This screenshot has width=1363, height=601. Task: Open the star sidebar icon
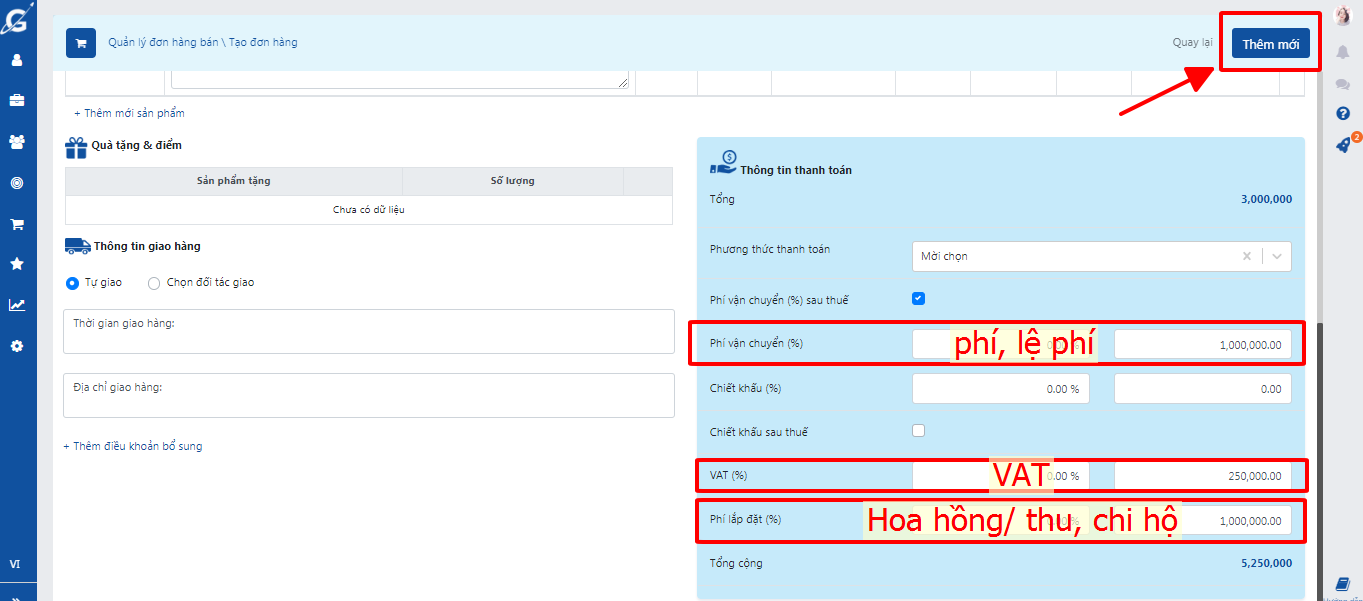click(x=17, y=264)
